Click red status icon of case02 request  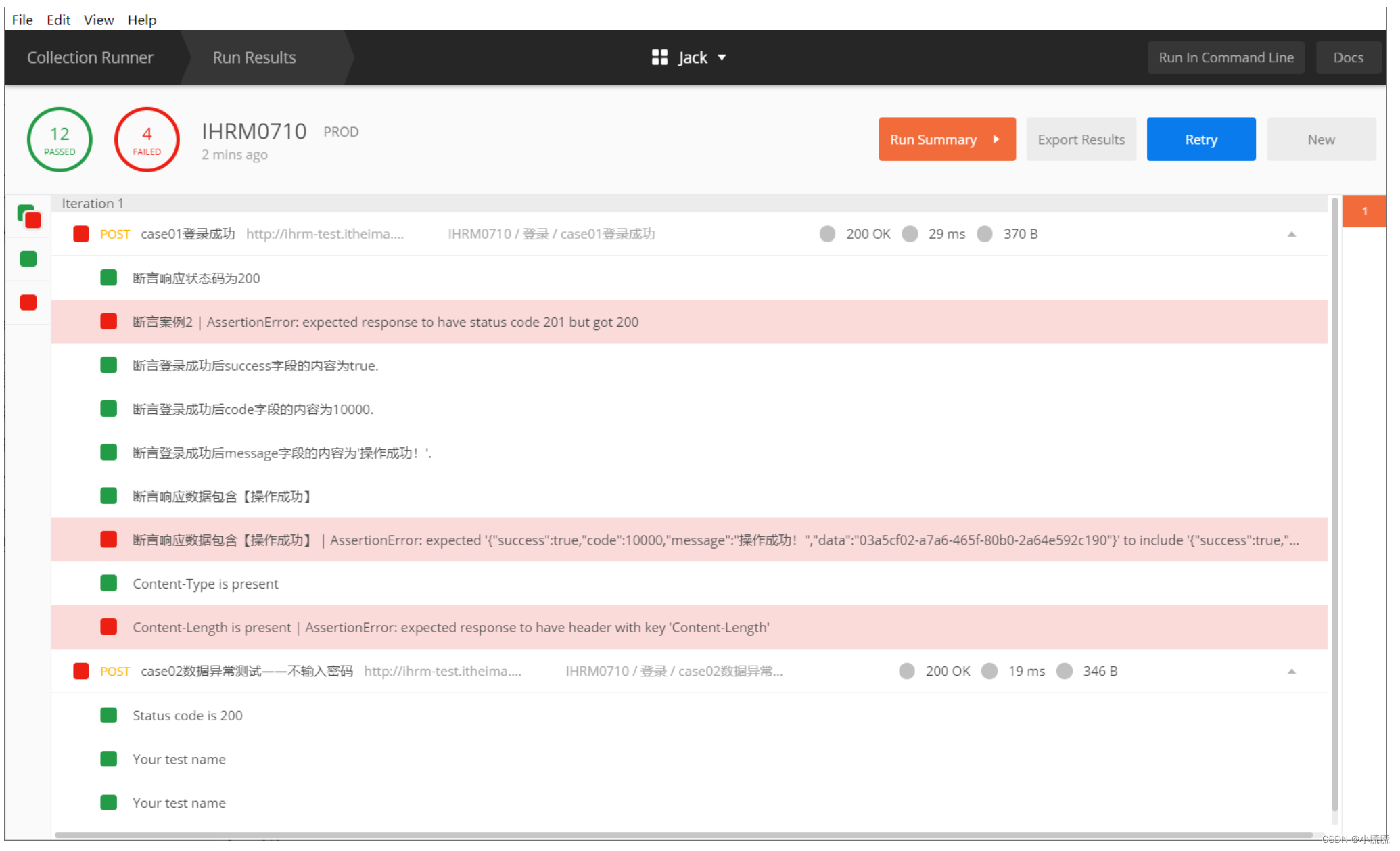pos(81,671)
